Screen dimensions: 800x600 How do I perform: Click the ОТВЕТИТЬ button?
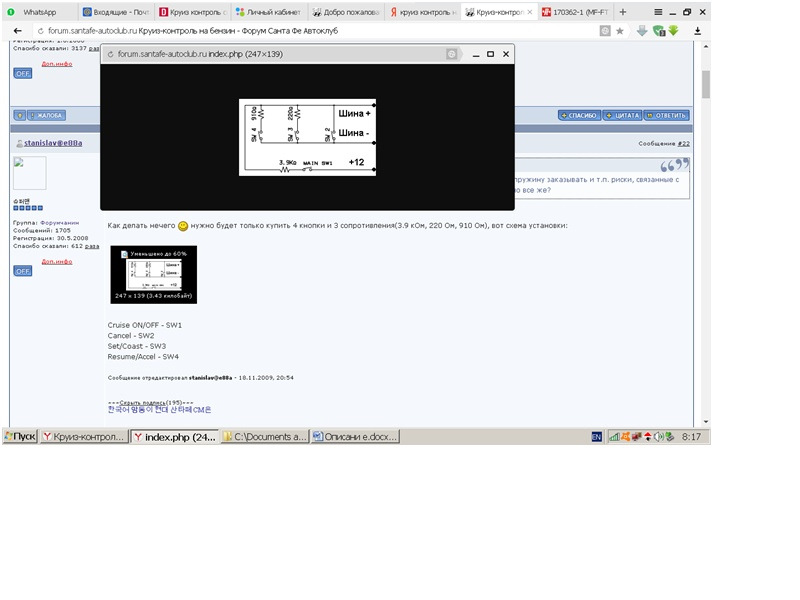coord(666,115)
